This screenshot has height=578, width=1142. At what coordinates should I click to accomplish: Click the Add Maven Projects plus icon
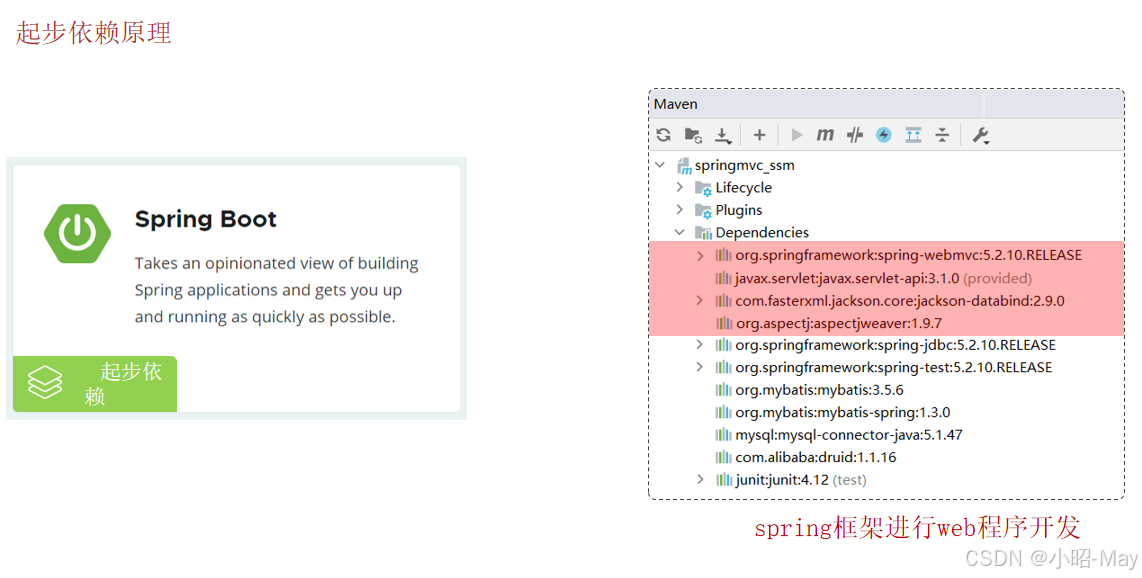click(760, 135)
